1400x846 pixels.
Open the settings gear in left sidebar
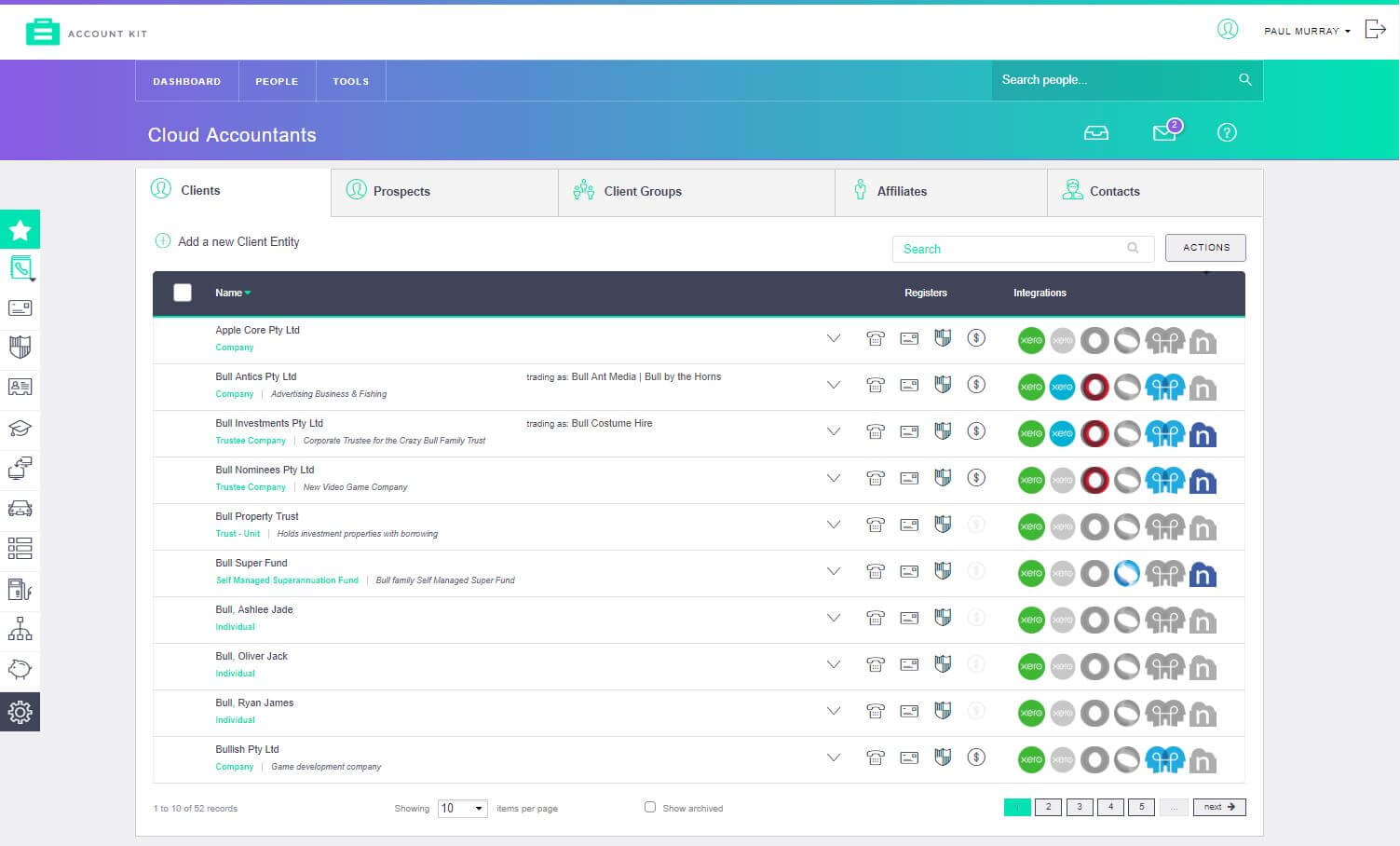pos(20,712)
